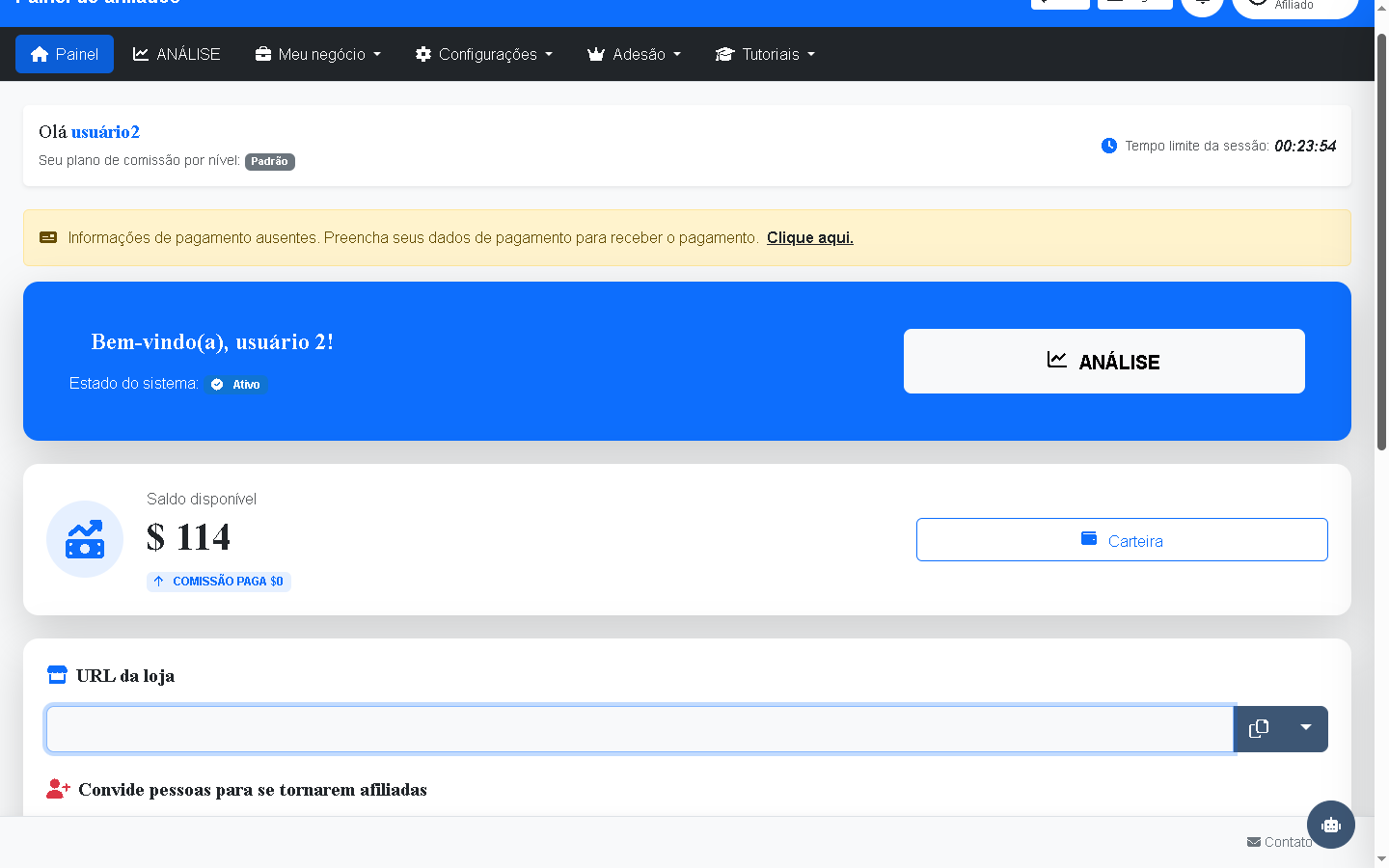1389x868 pixels.
Task: Click the invite affiliates person-plus icon
Action: [x=58, y=789]
